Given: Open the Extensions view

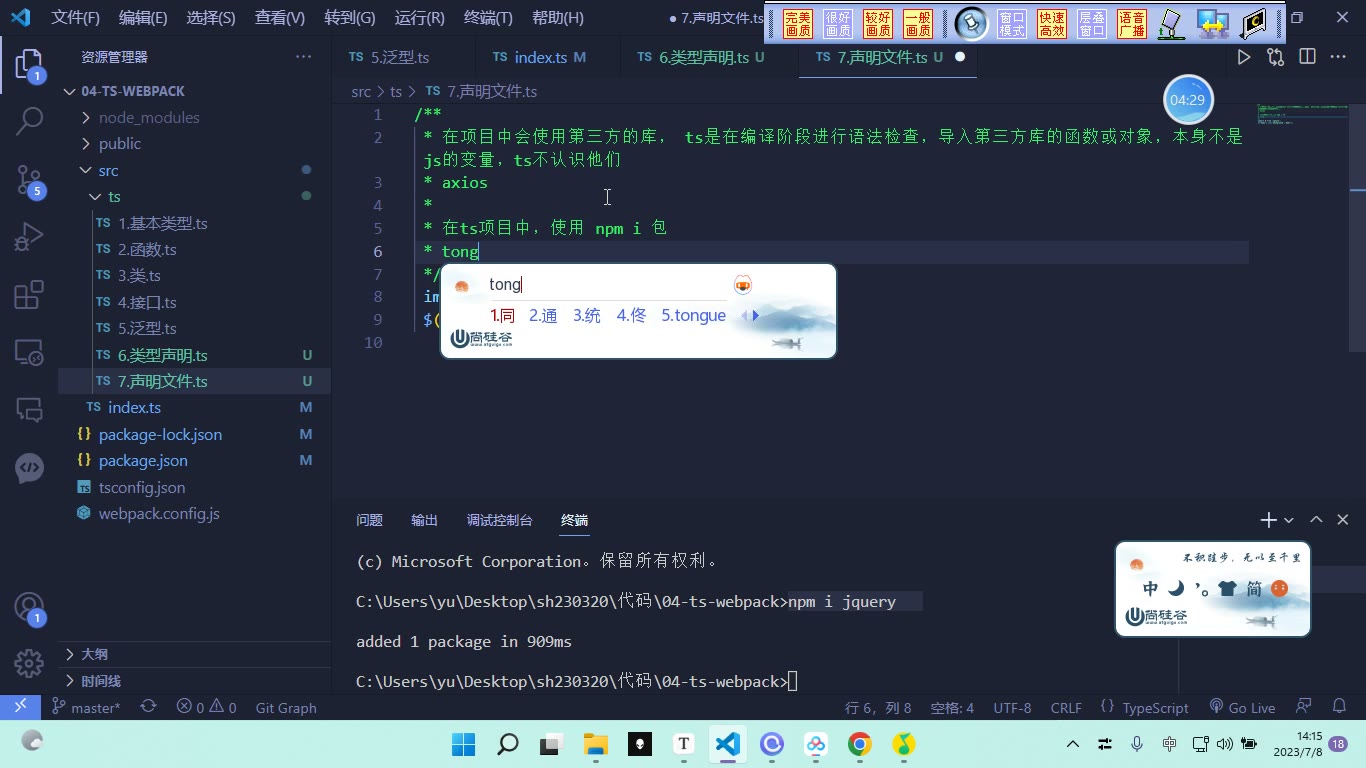Looking at the screenshot, I should 29,294.
